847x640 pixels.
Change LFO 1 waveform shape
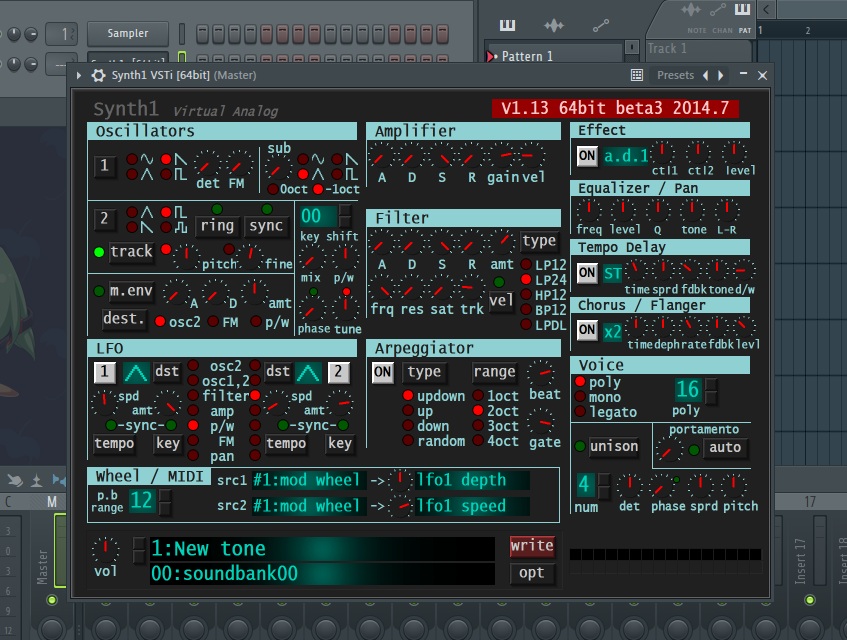click(x=136, y=372)
